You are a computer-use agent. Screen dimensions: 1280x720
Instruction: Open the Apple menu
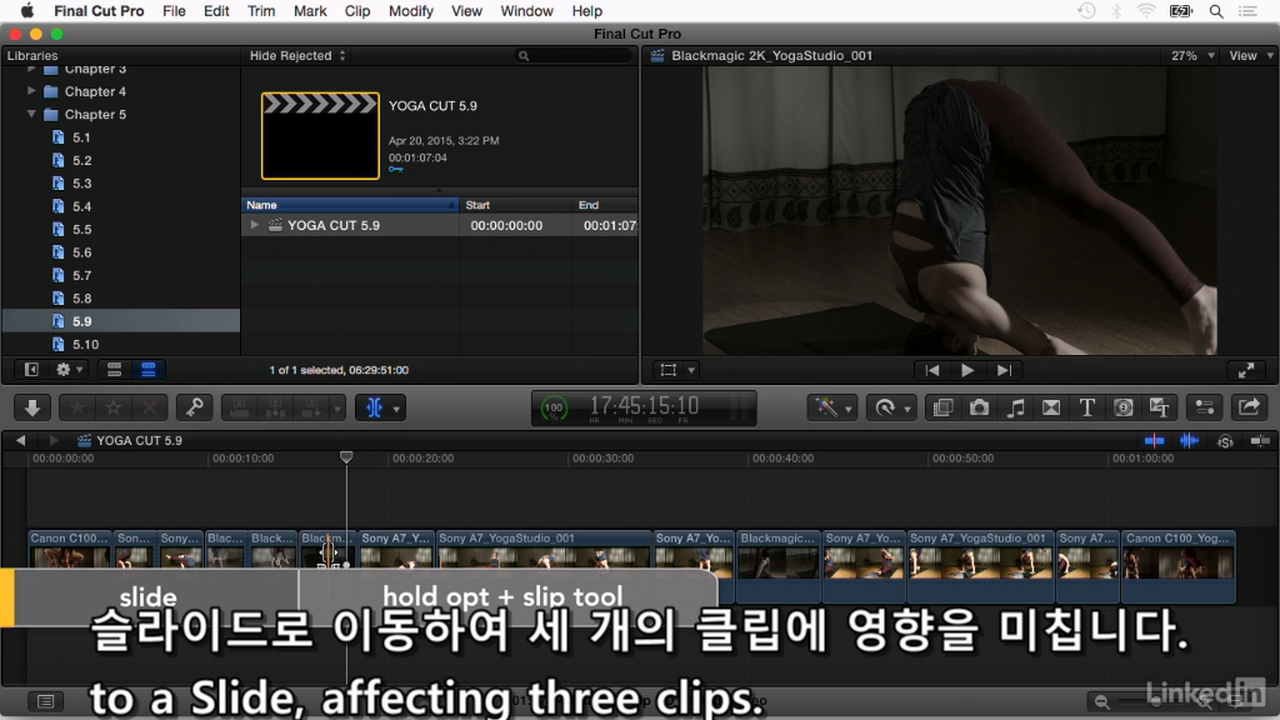(x=27, y=11)
